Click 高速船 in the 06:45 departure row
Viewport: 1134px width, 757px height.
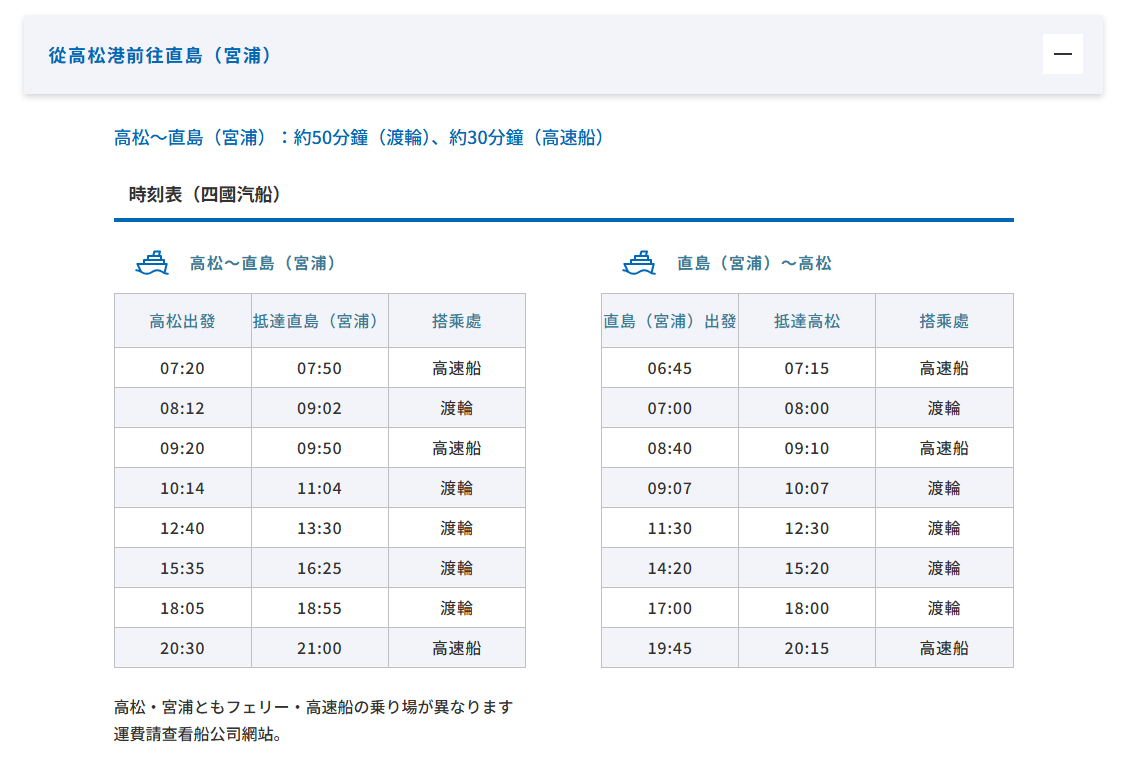945,368
